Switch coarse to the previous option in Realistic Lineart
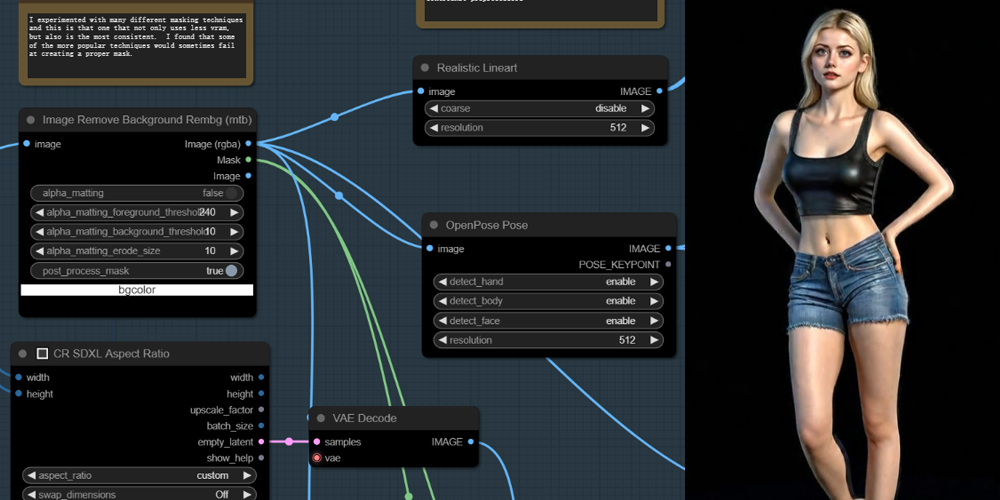The width and height of the screenshot is (1000, 500). [x=434, y=108]
